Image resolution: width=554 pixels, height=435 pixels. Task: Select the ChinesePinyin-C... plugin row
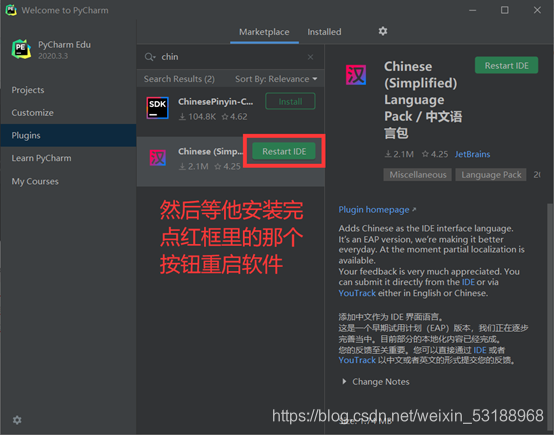(x=230, y=112)
